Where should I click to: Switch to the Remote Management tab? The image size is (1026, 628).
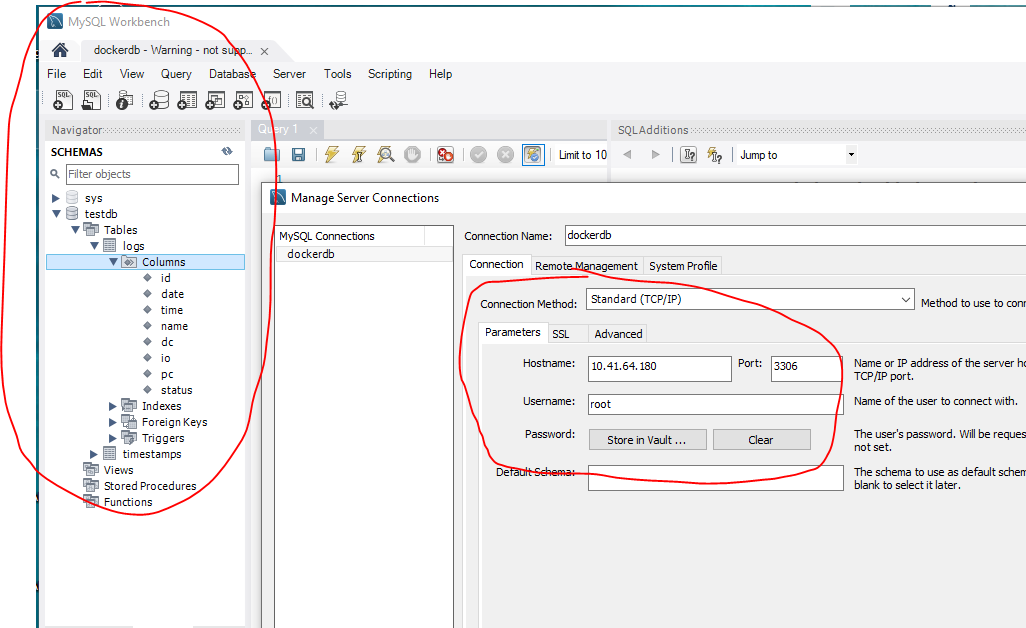click(x=586, y=266)
